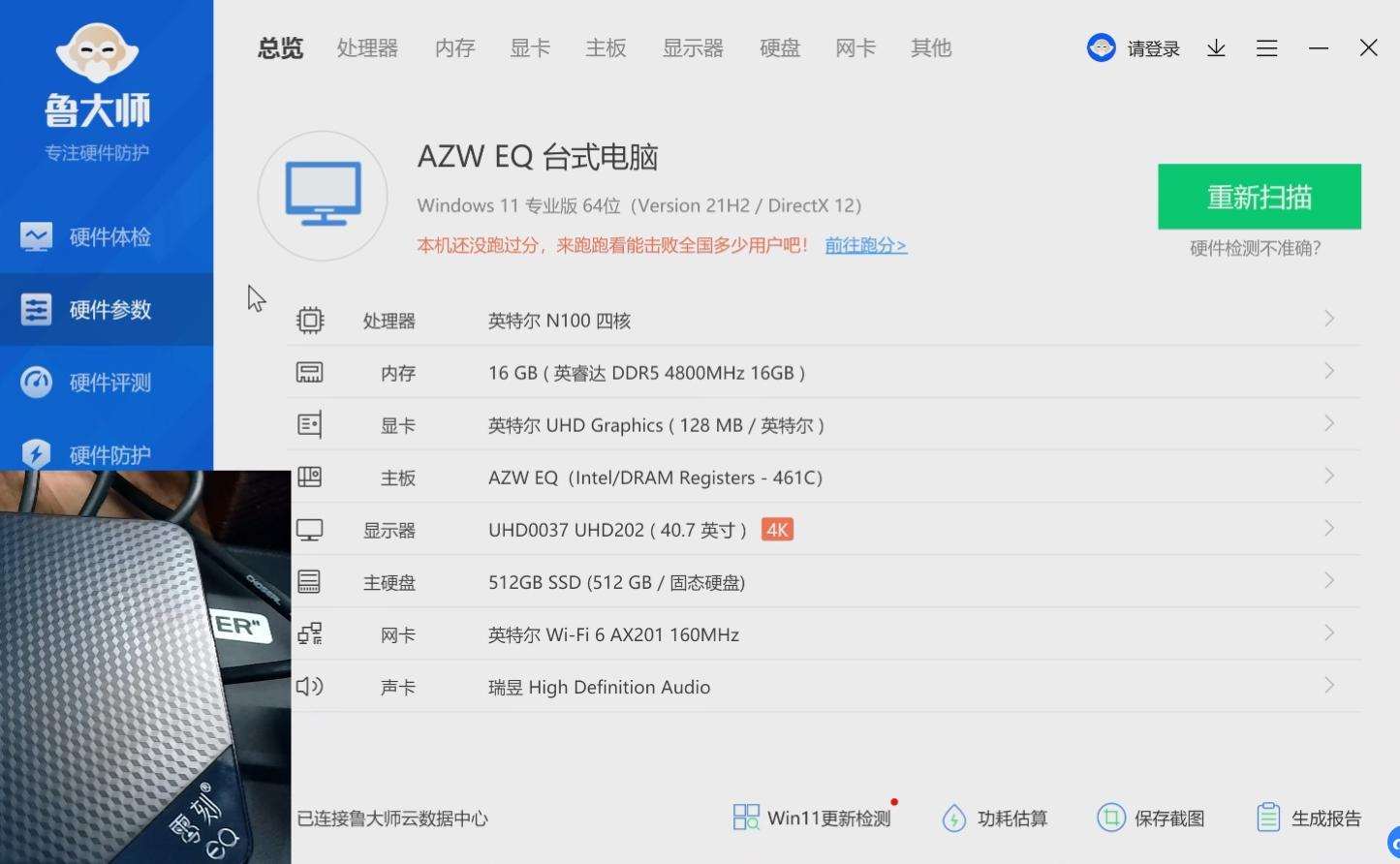Screen dimensions: 1400x864
Task: Click 已连接鲁大师云数据中心 status text
Action: pos(392,818)
